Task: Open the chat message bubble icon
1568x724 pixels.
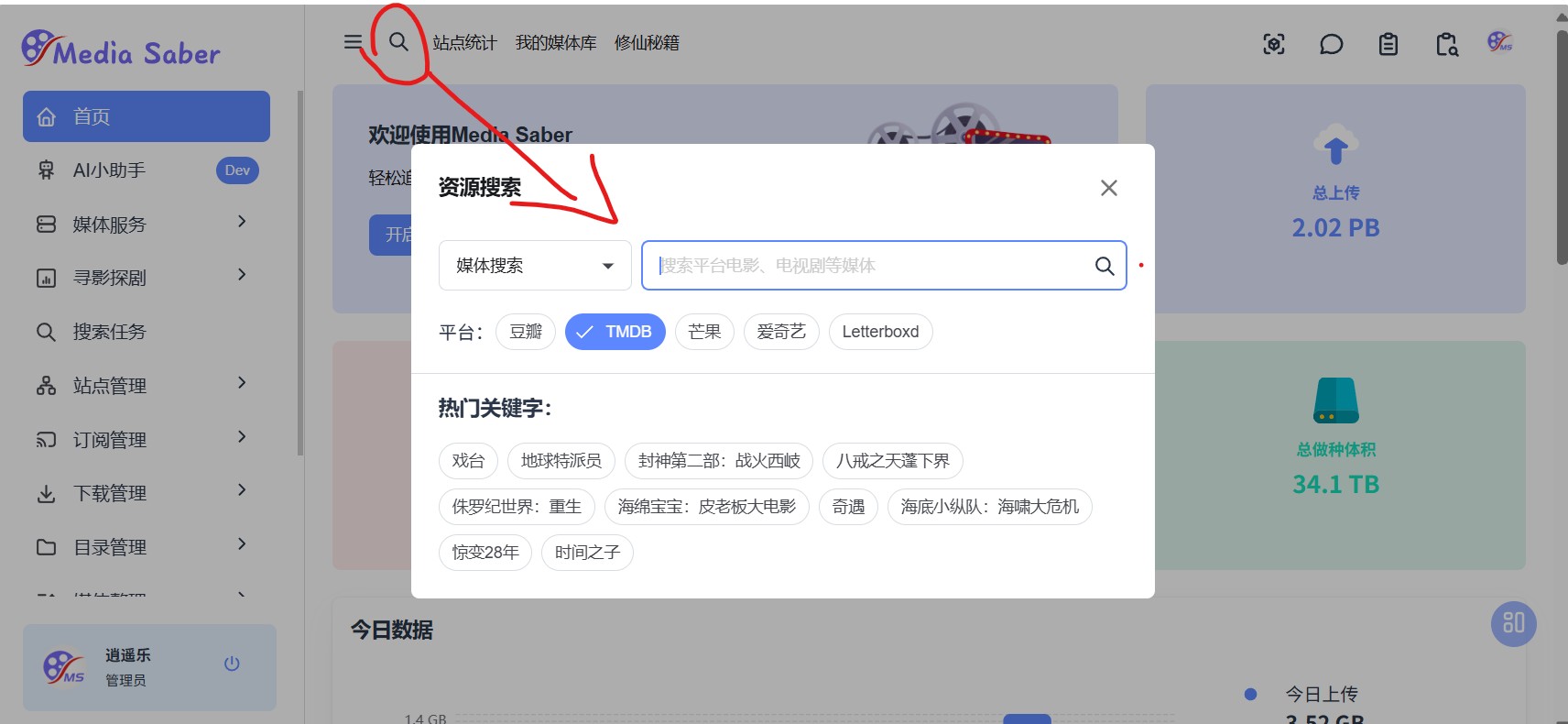Action: click(x=1331, y=44)
